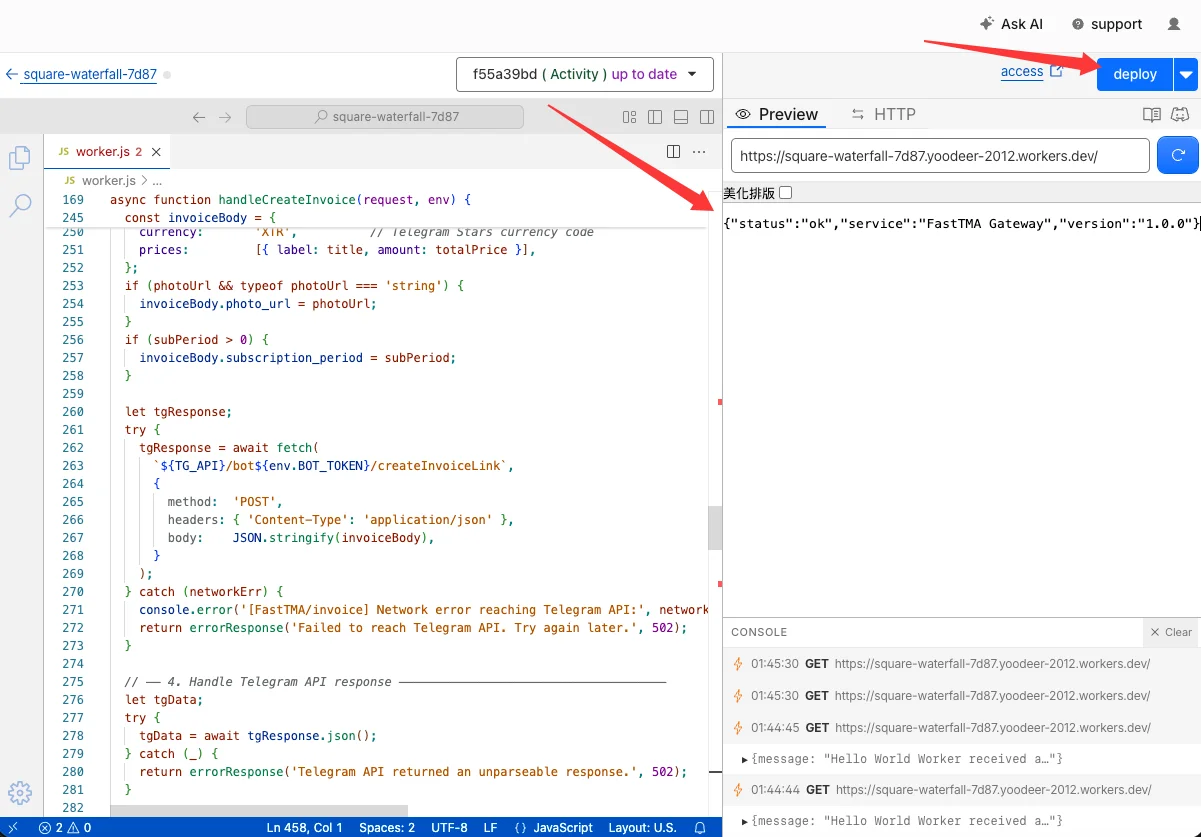Open the editor More Actions ellipsis
This screenshot has width=1201, height=837.
(x=699, y=152)
